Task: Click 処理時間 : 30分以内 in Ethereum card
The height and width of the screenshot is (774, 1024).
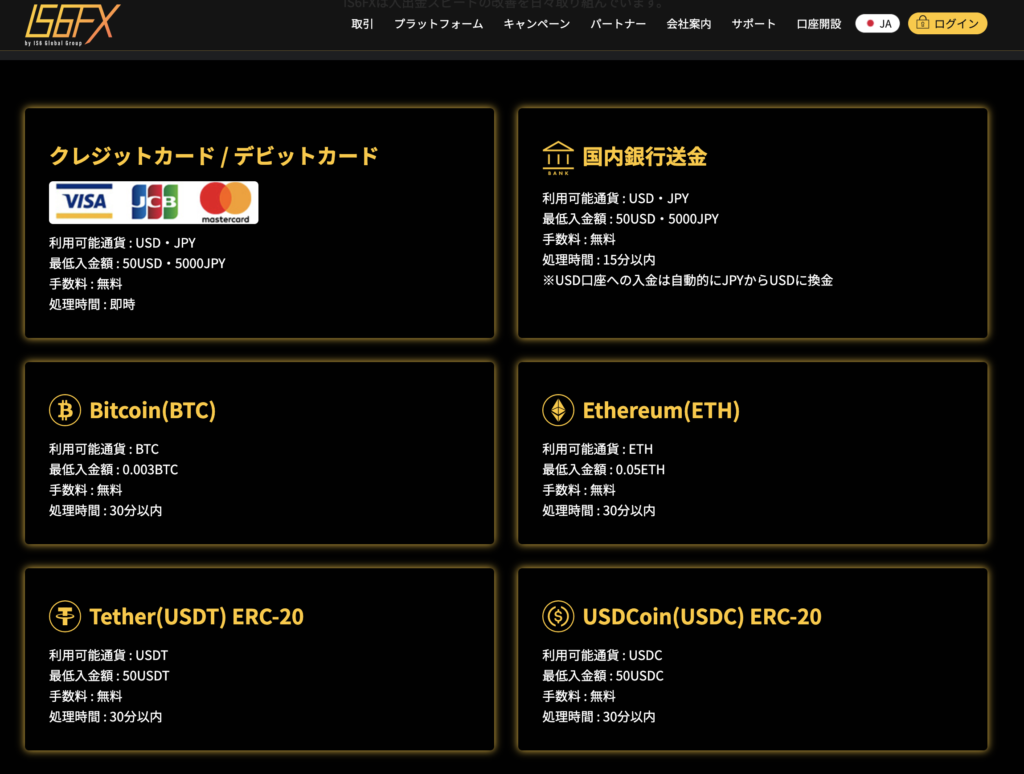Action: click(599, 511)
